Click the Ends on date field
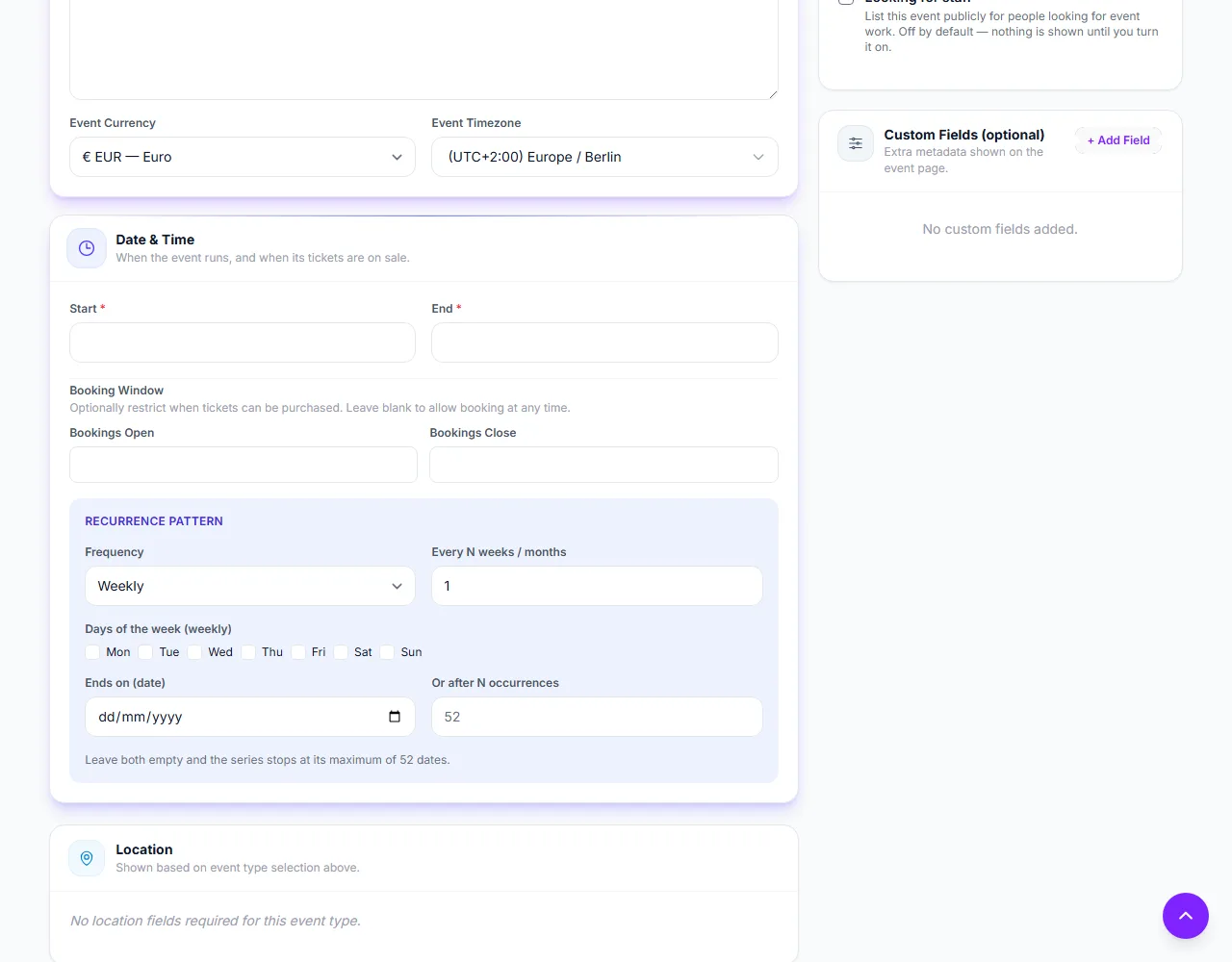This screenshot has width=1232, height=962. 250,717
